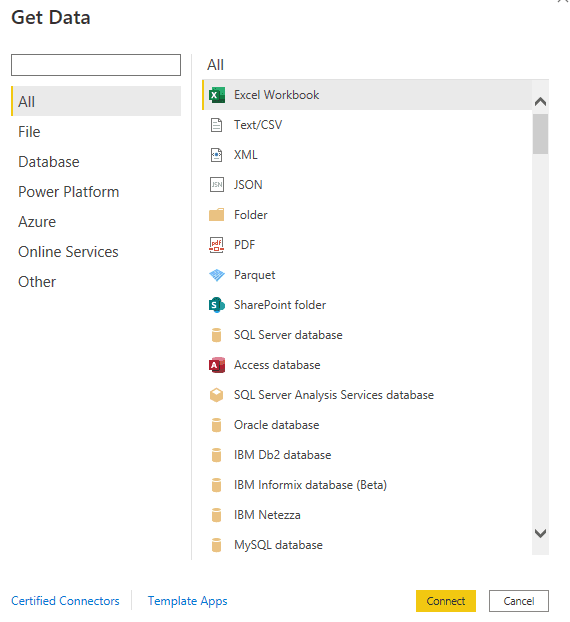Select the All category
This screenshot has height=622, width=570.
[x=96, y=102]
